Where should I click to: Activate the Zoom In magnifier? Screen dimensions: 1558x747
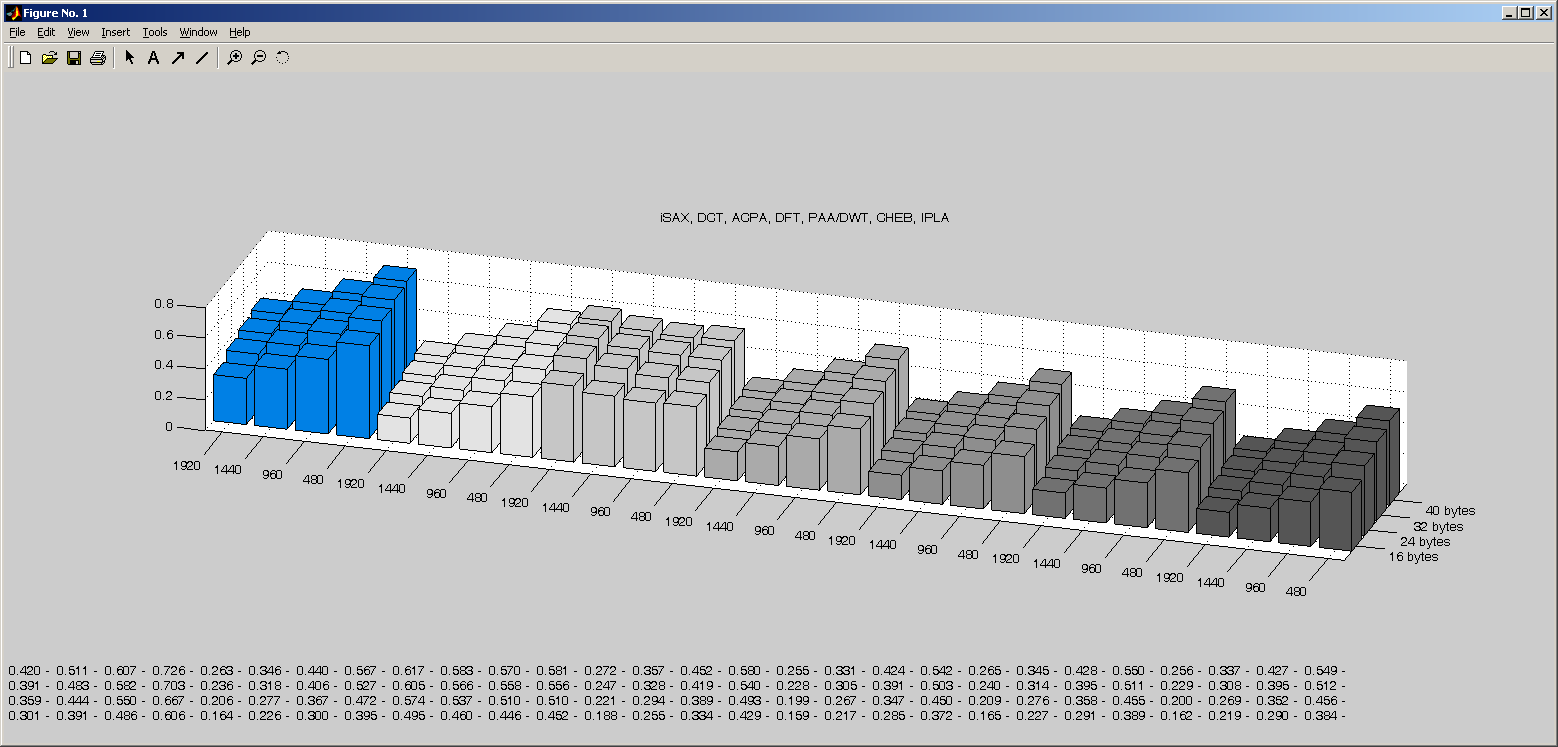234,58
